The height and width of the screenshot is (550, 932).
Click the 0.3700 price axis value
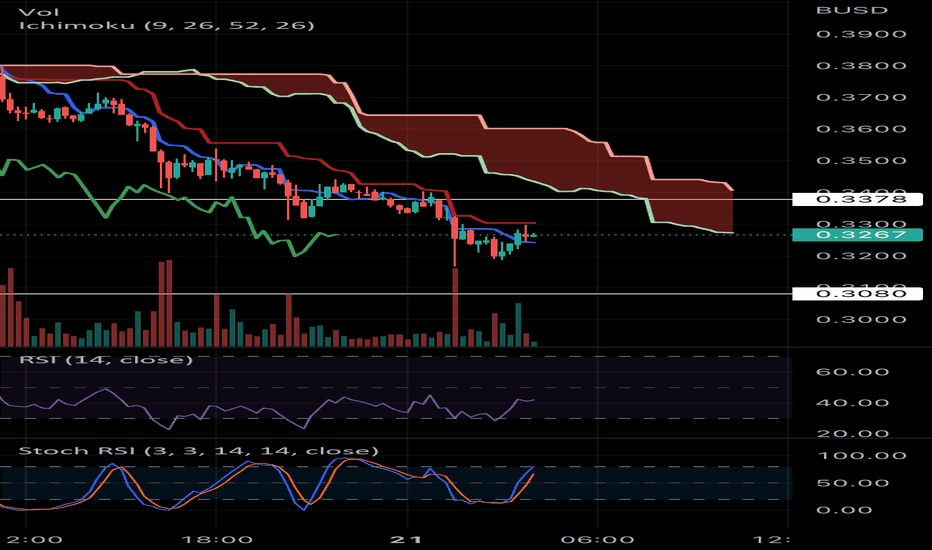(861, 97)
